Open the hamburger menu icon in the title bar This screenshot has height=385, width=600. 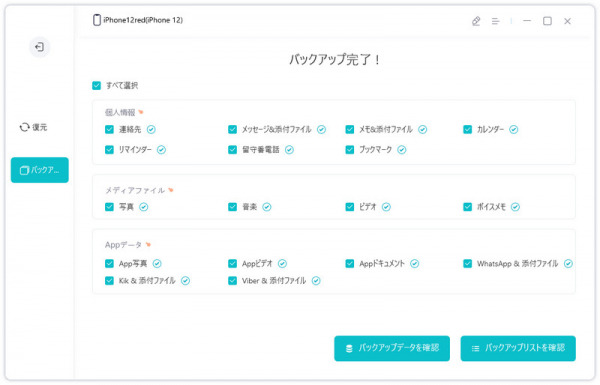pyautogui.click(x=496, y=21)
